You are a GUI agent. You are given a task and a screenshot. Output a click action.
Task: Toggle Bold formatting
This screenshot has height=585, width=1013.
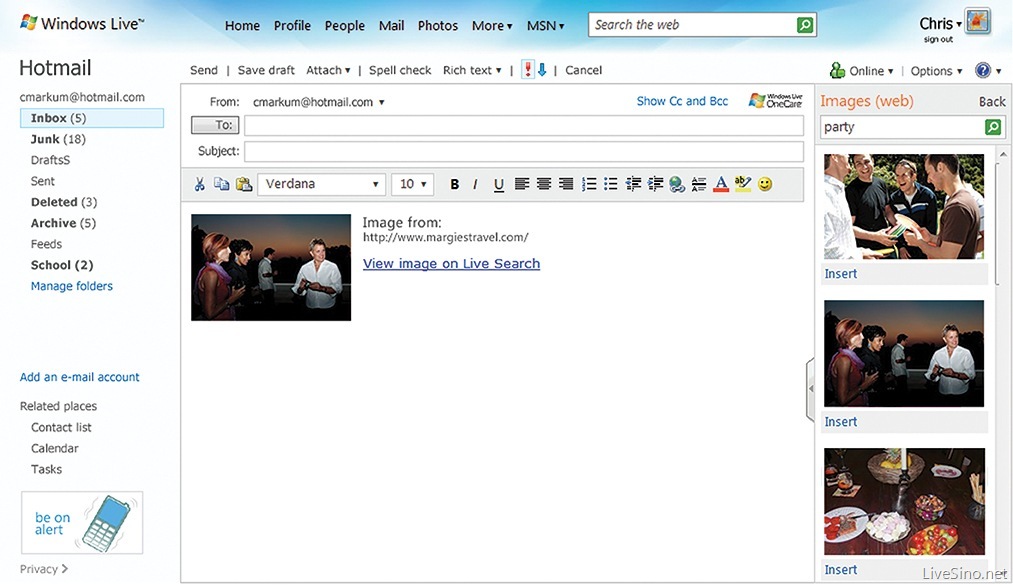455,184
